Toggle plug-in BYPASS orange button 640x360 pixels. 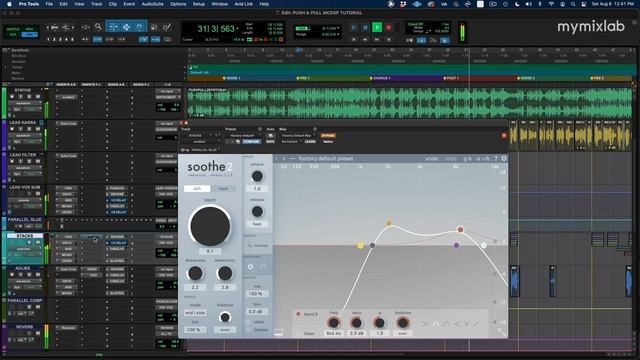click(x=328, y=136)
